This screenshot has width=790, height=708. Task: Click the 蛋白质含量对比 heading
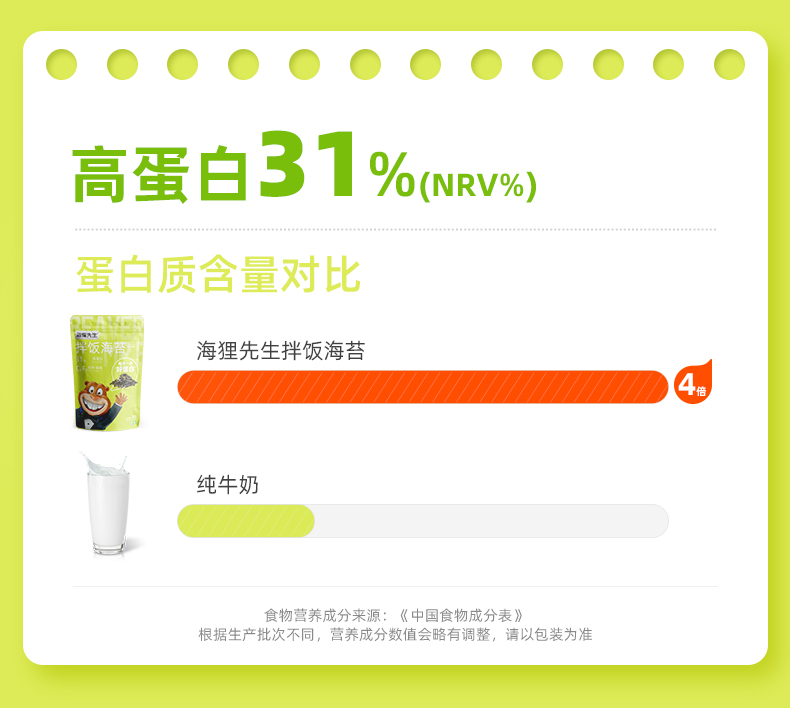[218, 274]
